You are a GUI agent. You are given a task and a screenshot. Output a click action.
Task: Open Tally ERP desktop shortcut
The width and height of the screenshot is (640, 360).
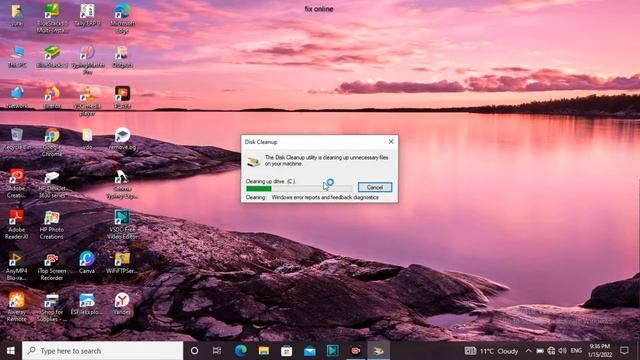[x=87, y=15]
